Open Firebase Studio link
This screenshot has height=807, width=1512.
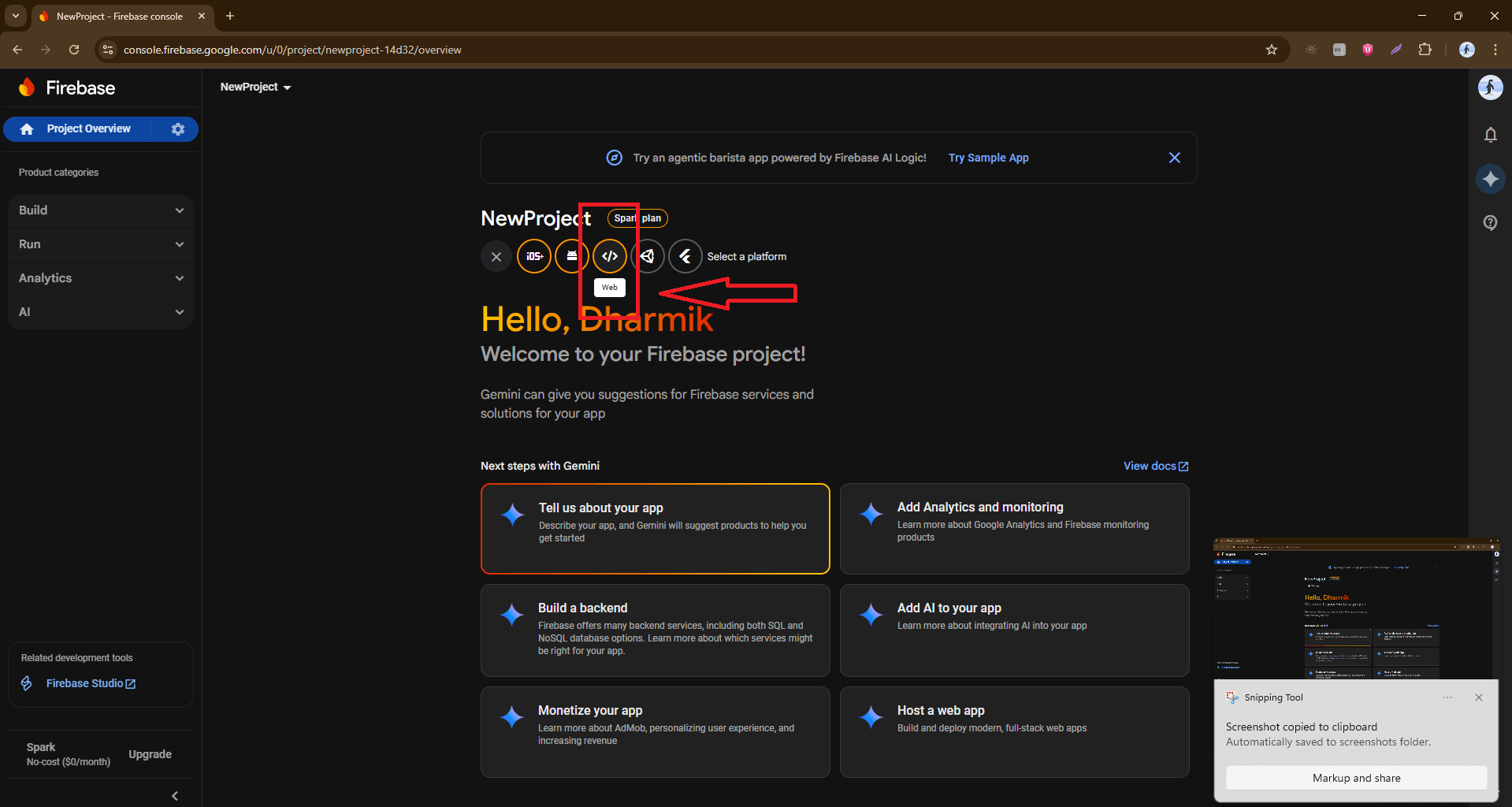(x=91, y=683)
